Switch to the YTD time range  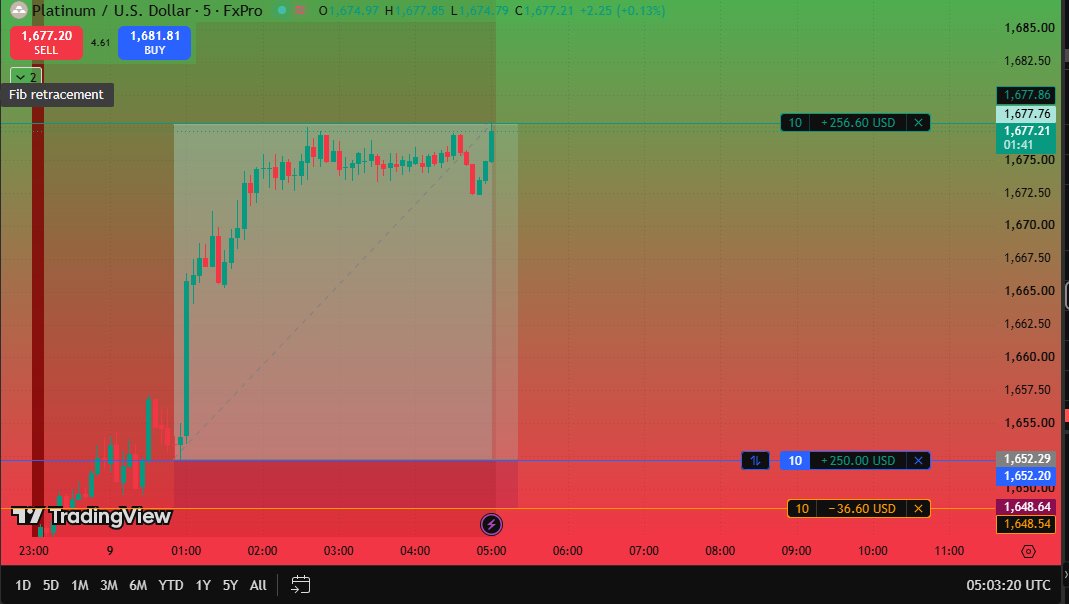coord(171,585)
